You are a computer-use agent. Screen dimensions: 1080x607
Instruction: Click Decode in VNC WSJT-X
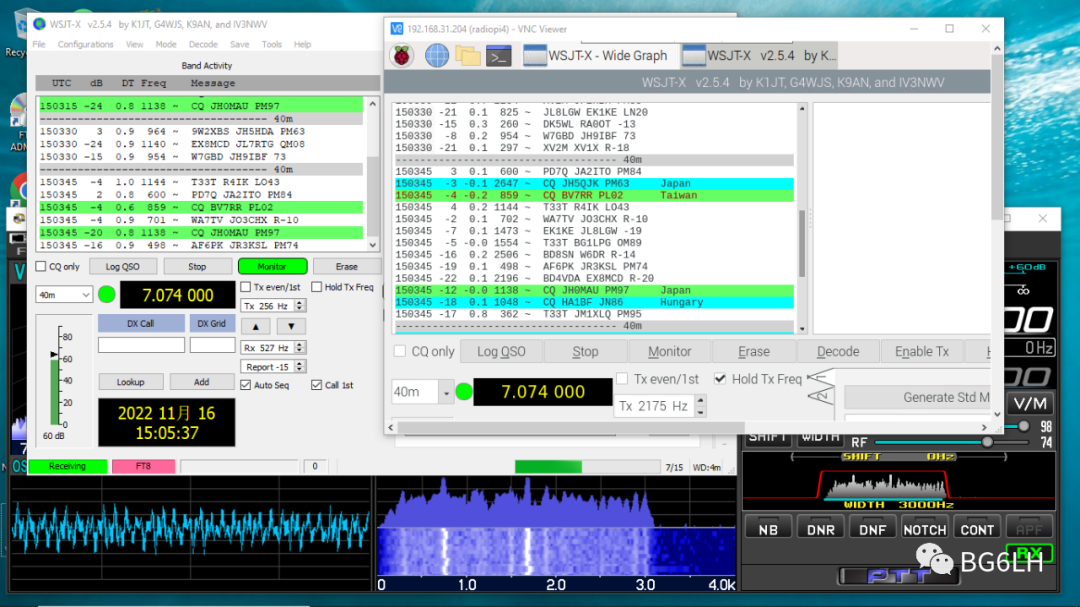click(x=838, y=351)
